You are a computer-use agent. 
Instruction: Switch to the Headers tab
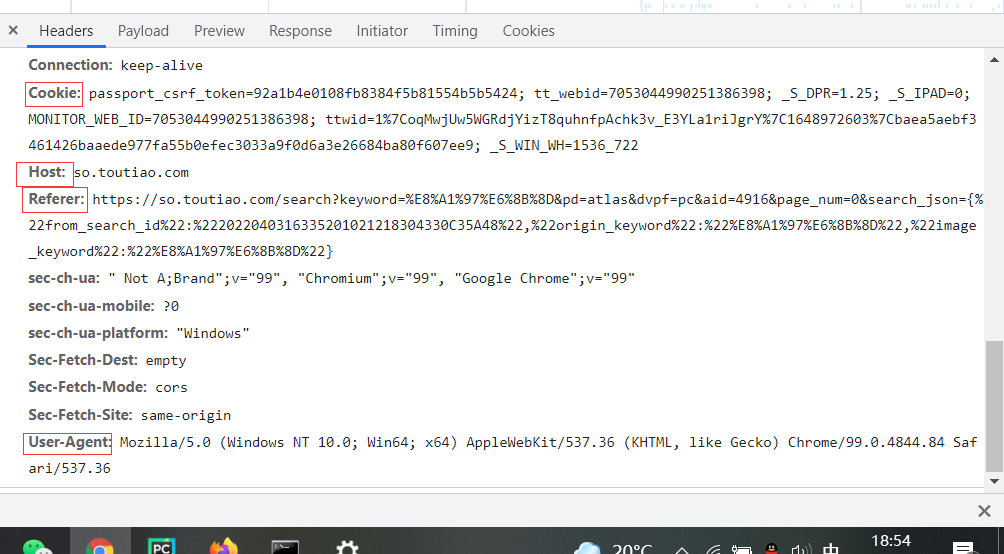(66, 31)
